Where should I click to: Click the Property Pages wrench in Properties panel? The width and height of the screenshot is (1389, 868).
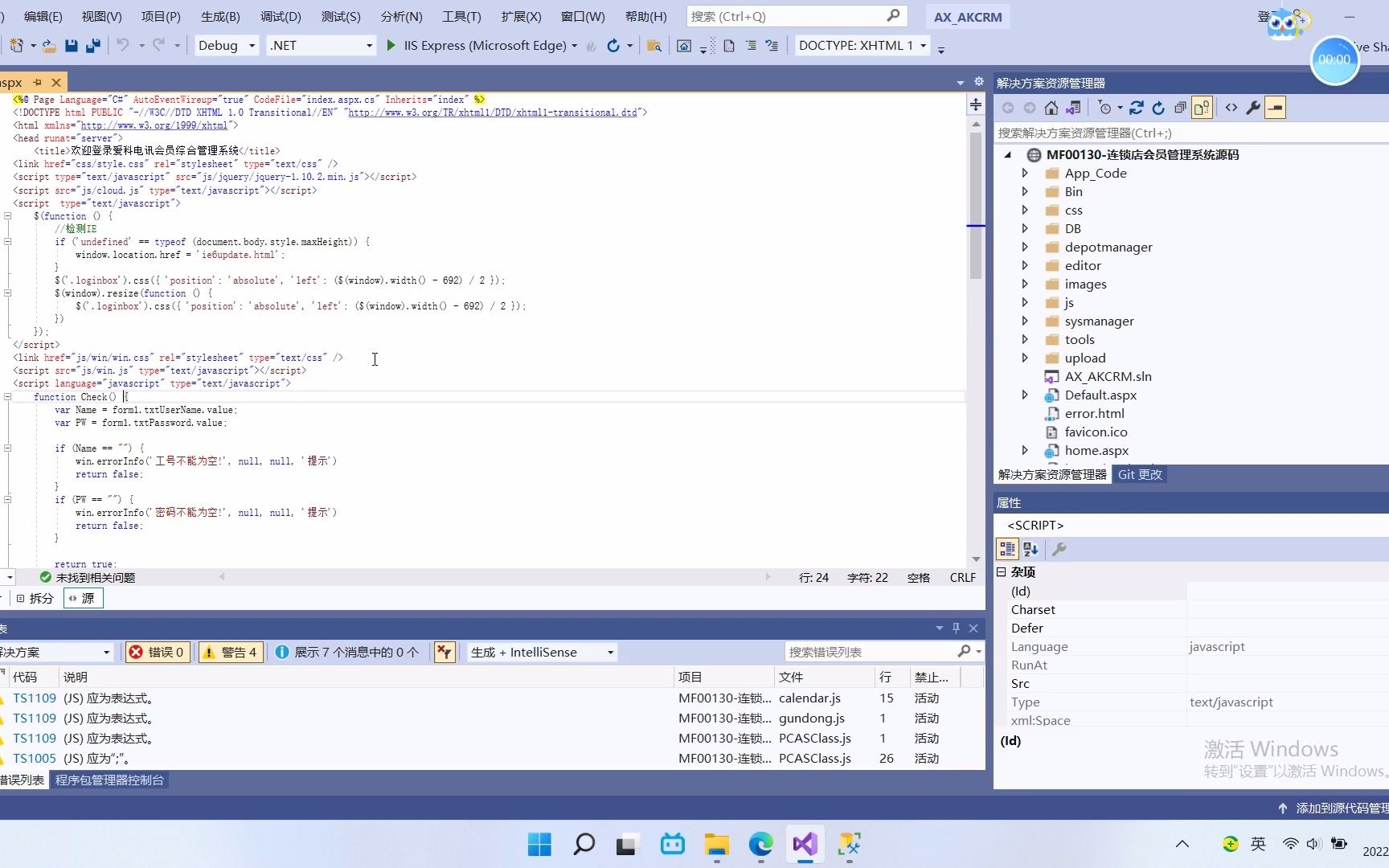point(1059,549)
